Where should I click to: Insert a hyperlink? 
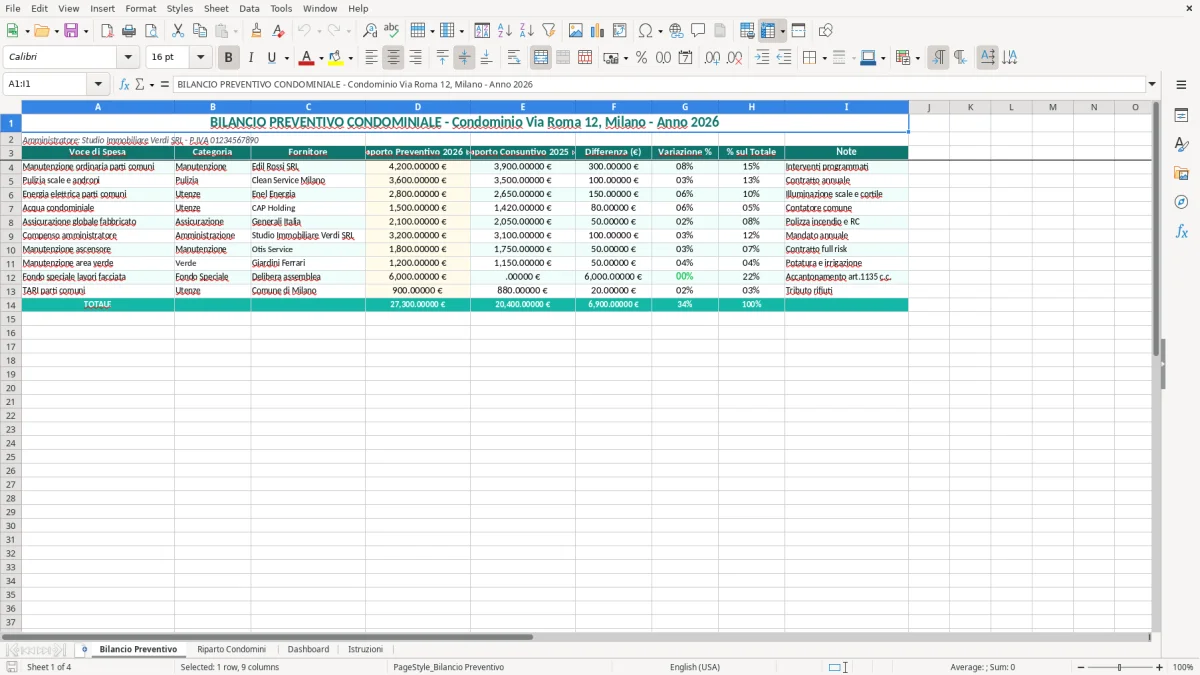point(676,31)
